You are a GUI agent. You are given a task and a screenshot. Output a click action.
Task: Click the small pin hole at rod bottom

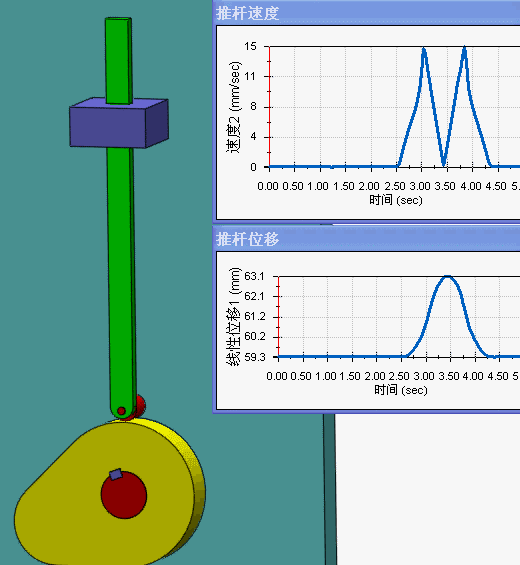121,411
